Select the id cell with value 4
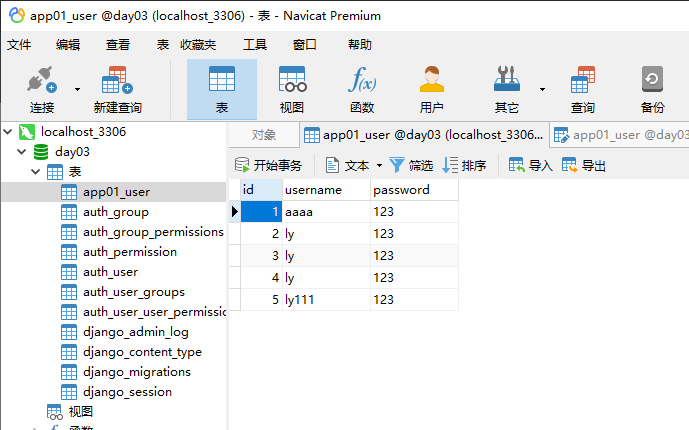The height and width of the screenshot is (430, 689). [x=261, y=278]
